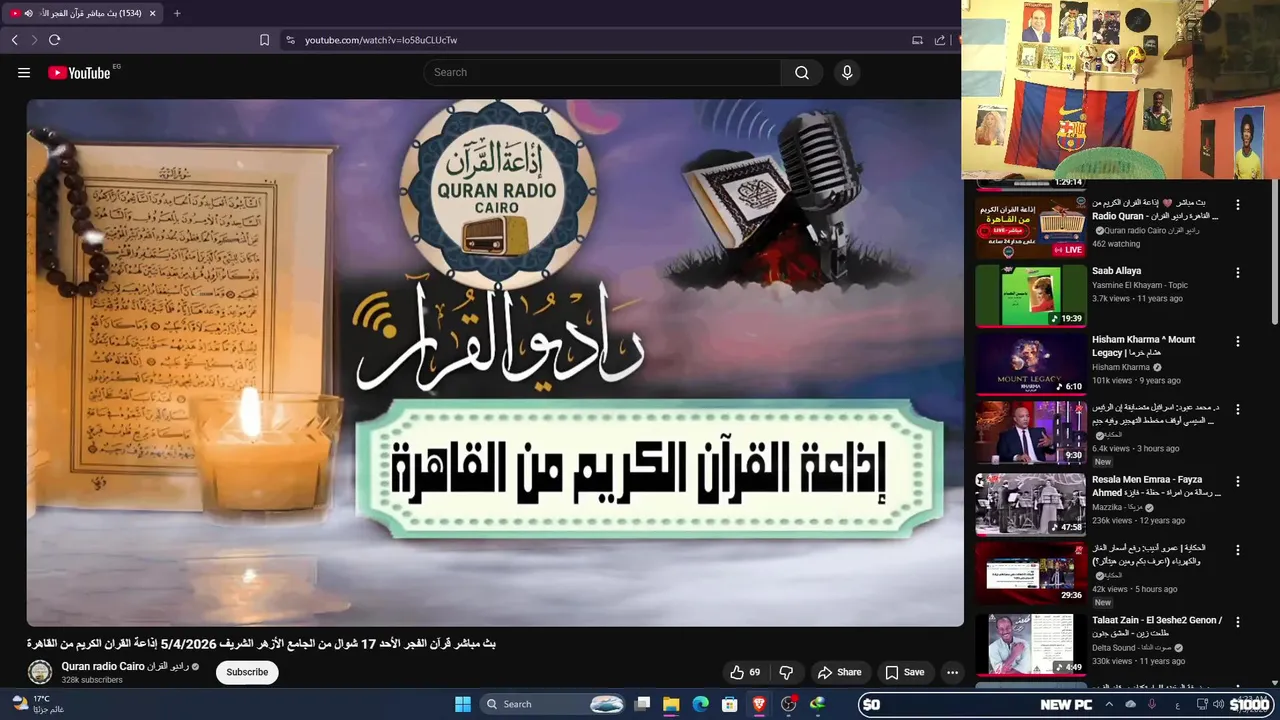
Task: Click Yasmine El Khayam - Topic channel name
Action: pos(1140,285)
